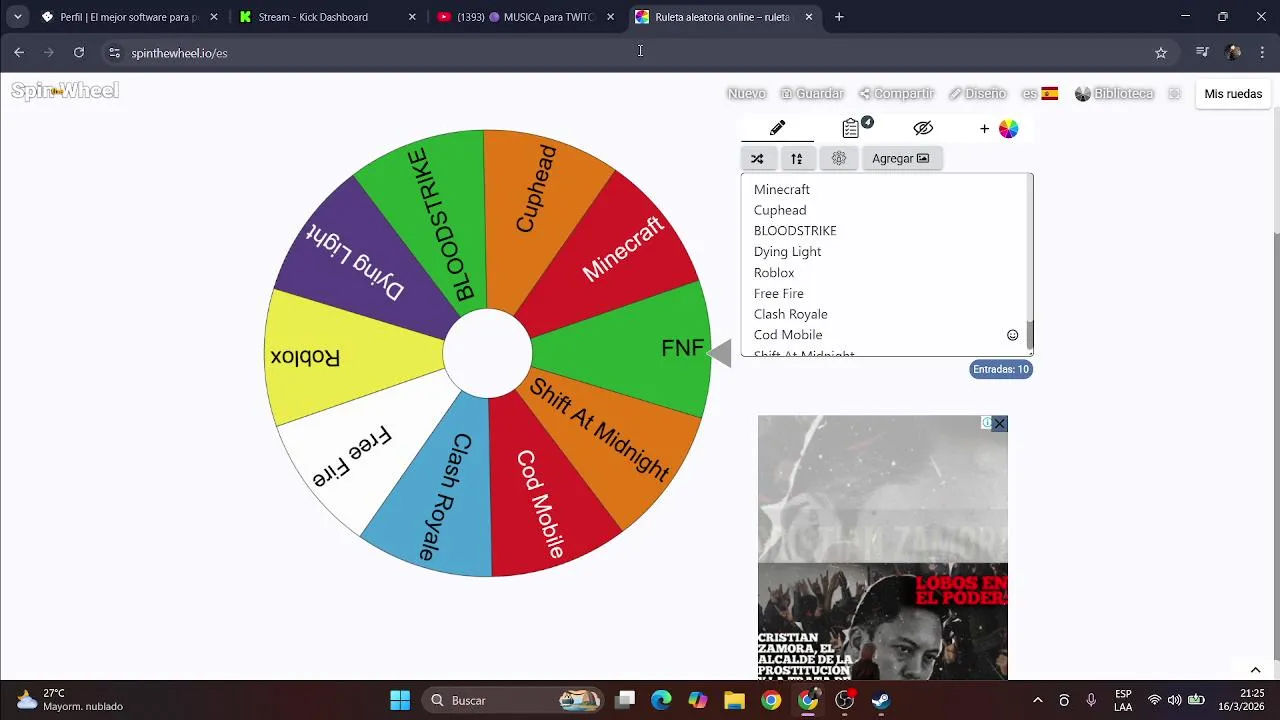This screenshot has width=1280, height=720.
Task: Open the Windows Start menu
Action: (400, 700)
